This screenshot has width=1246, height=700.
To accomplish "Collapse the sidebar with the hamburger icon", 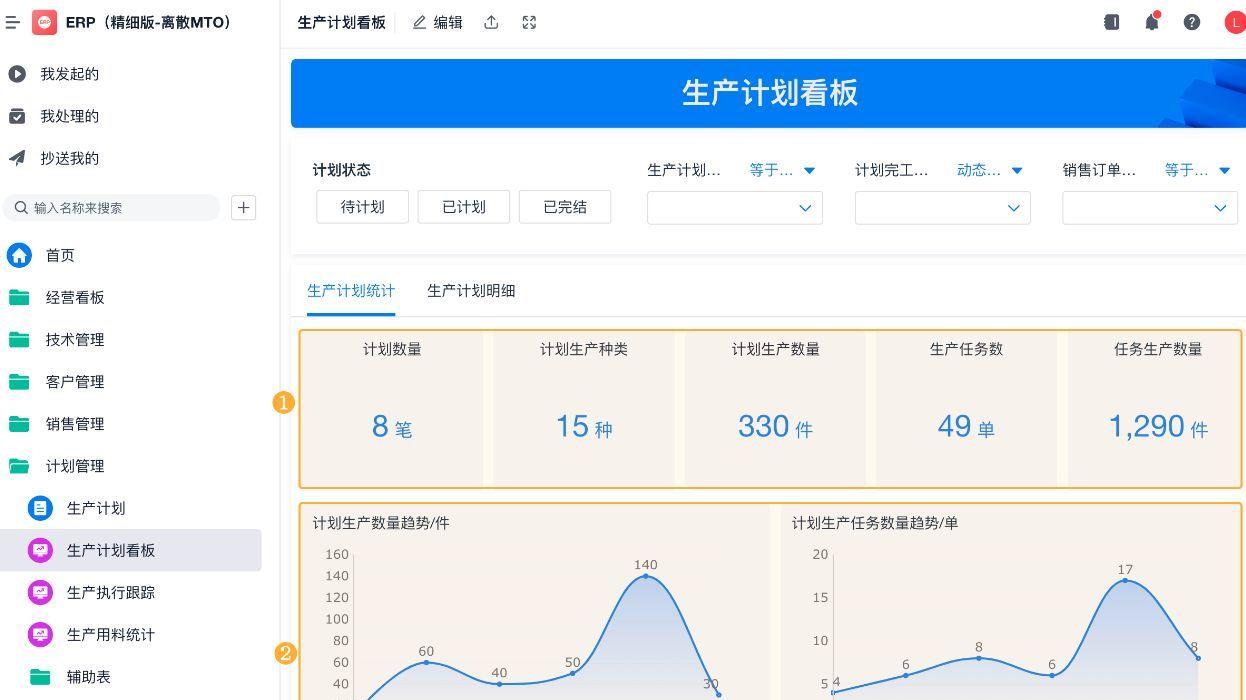I will 12,22.
